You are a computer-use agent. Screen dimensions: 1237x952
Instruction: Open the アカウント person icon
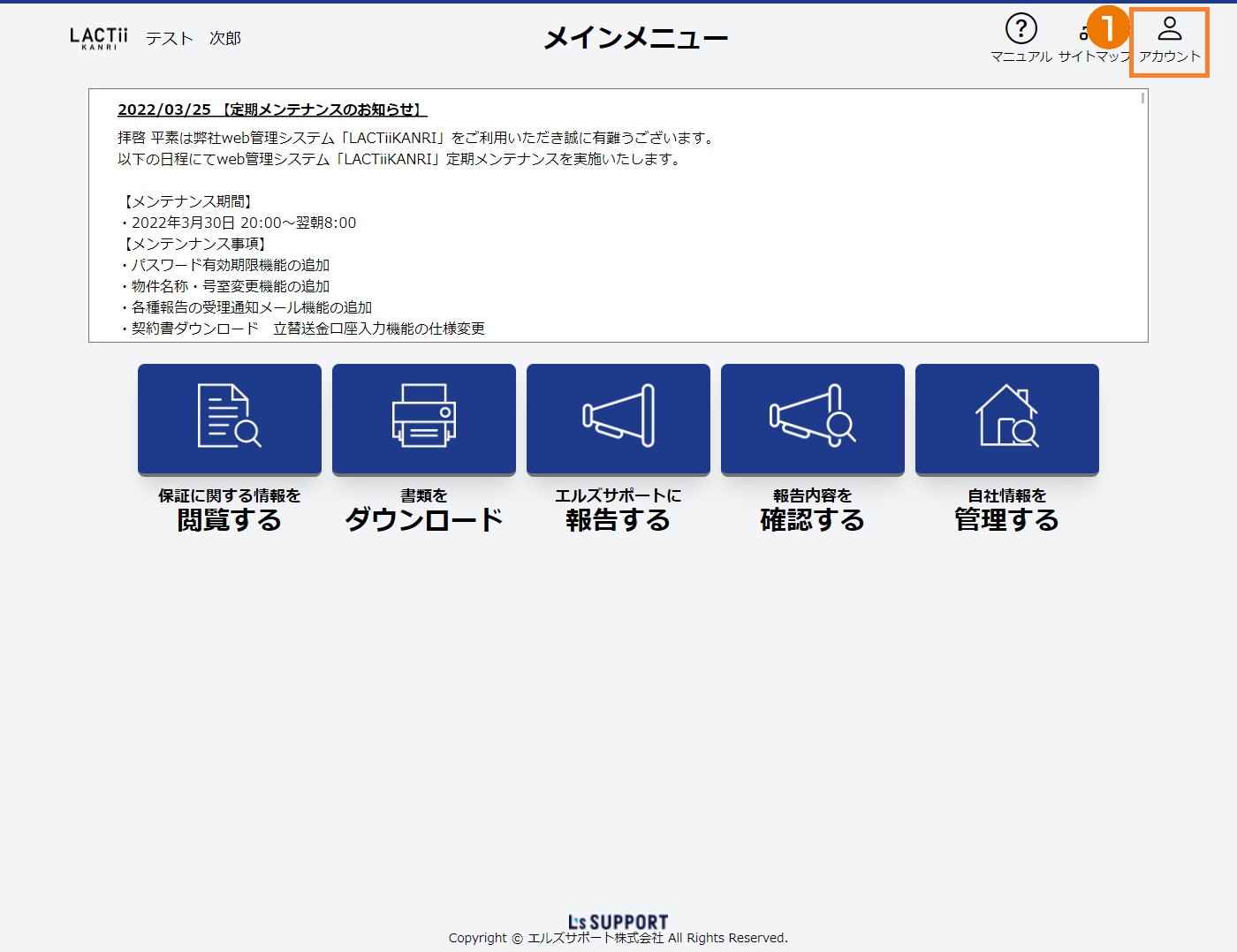coord(1169,29)
